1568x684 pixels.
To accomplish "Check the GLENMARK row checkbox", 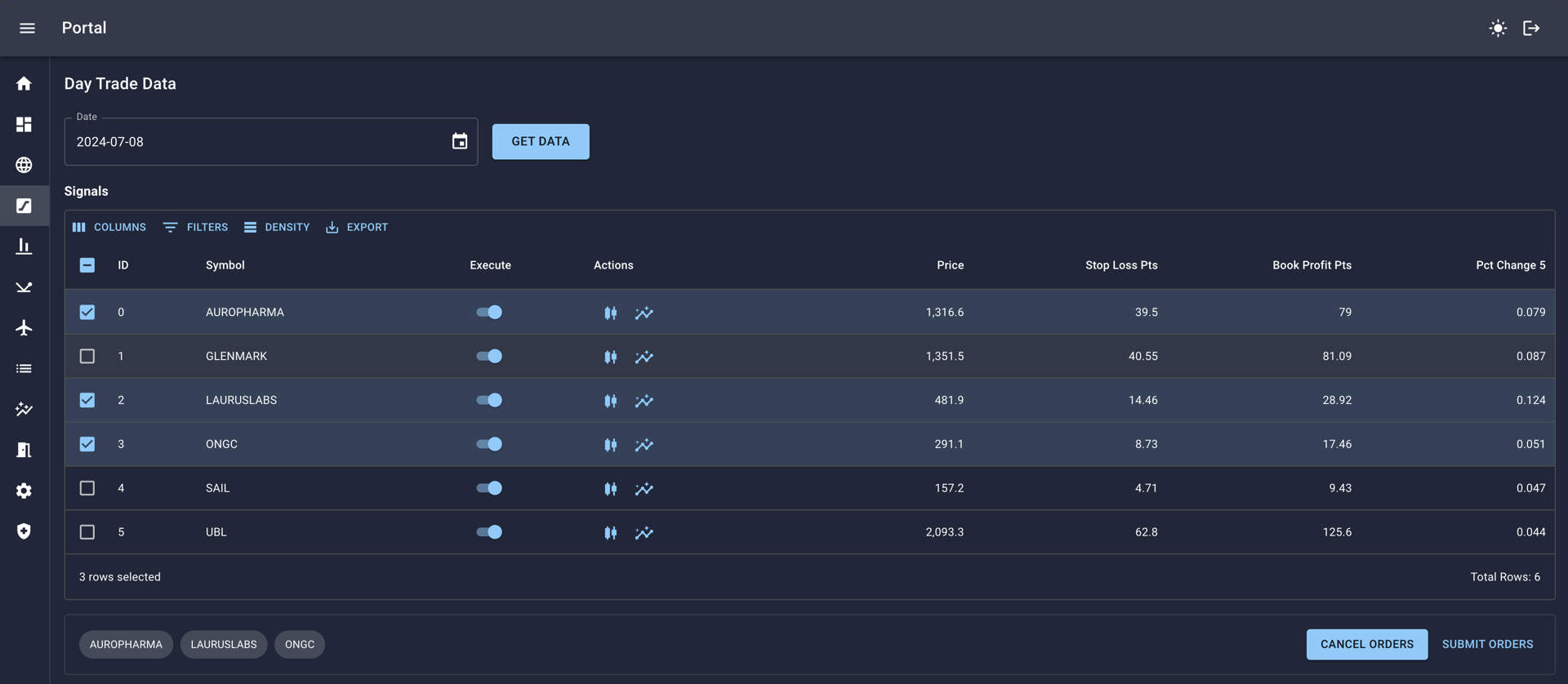I will (x=87, y=356).
